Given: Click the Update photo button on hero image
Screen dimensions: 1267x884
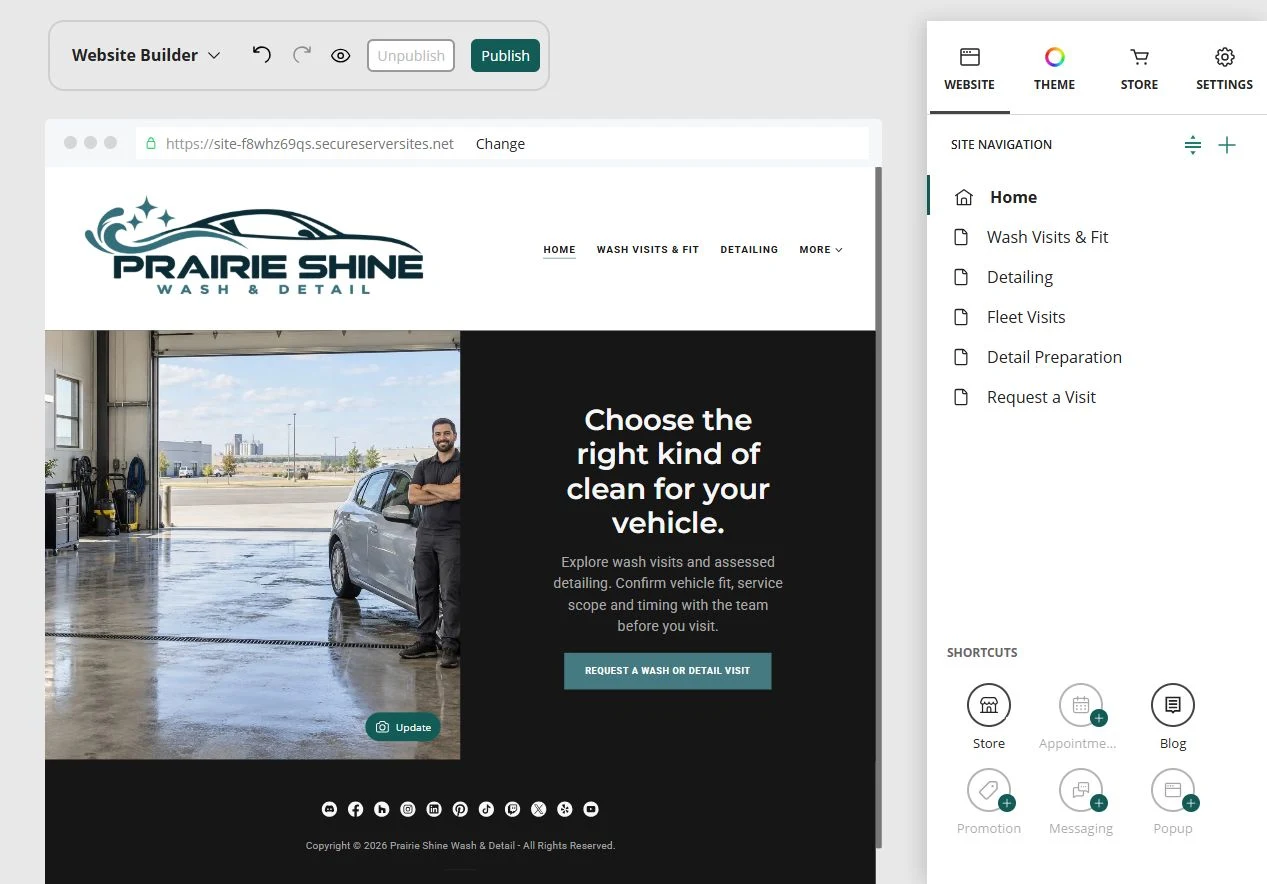Looking at the screenshot, I should (x=403, y=727).
